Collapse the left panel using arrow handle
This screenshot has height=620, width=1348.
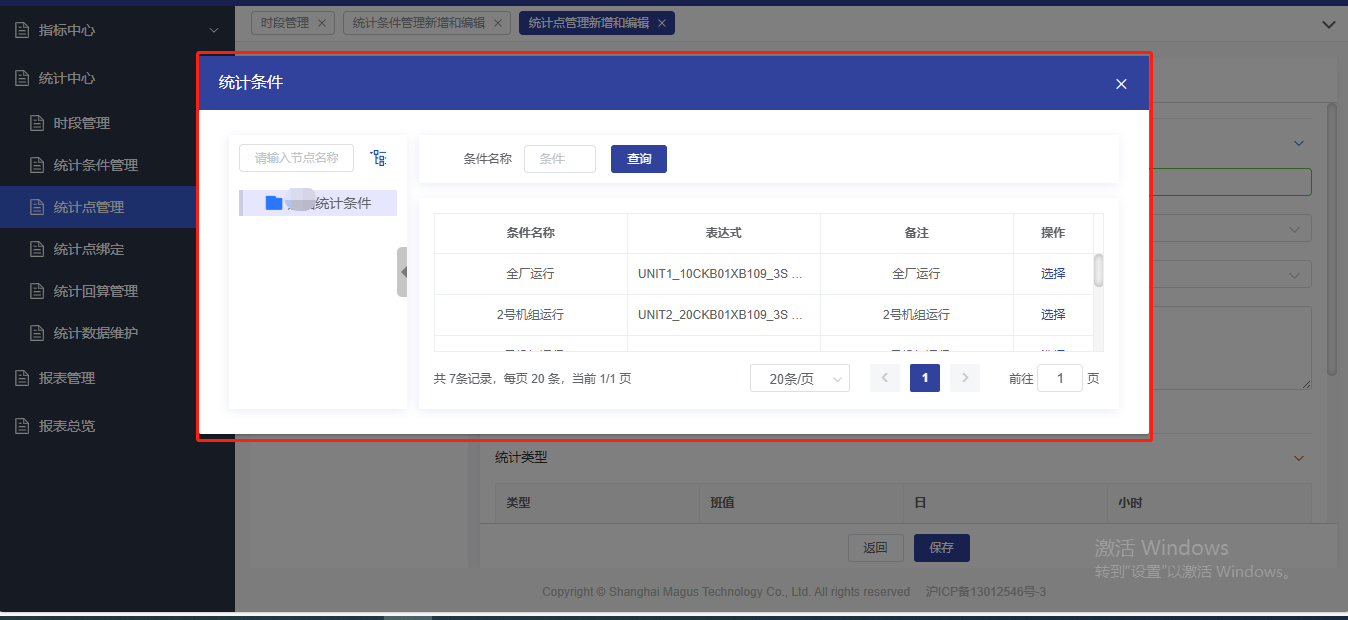point(402,272)
